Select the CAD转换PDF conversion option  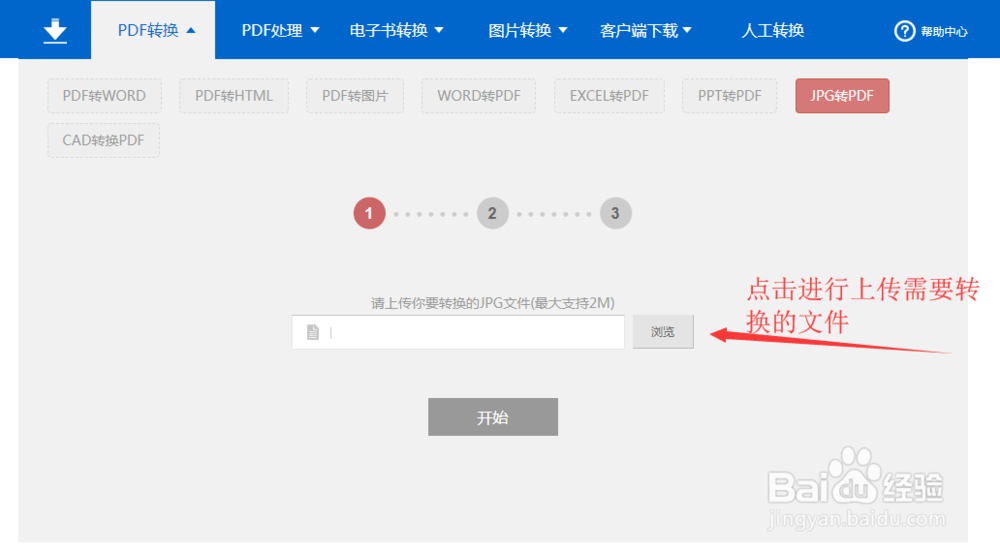[x=103, y=140]
